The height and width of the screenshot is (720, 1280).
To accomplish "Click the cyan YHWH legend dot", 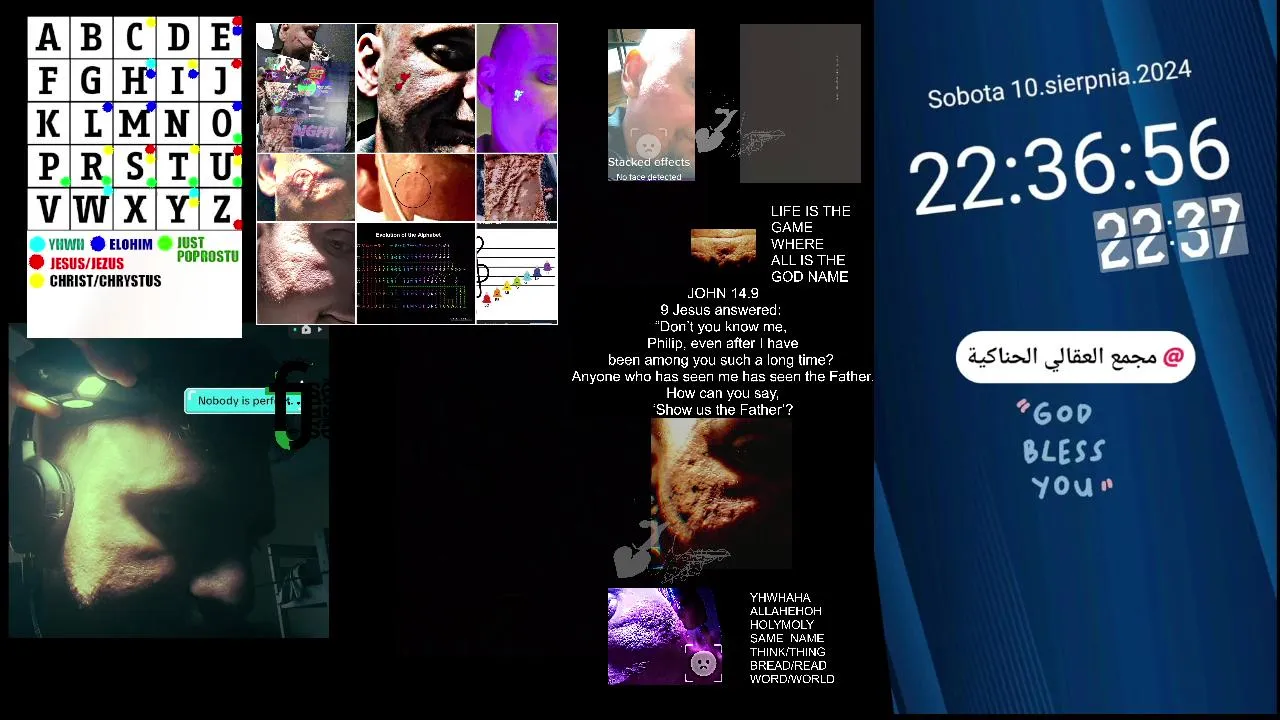I will (37, 244).
